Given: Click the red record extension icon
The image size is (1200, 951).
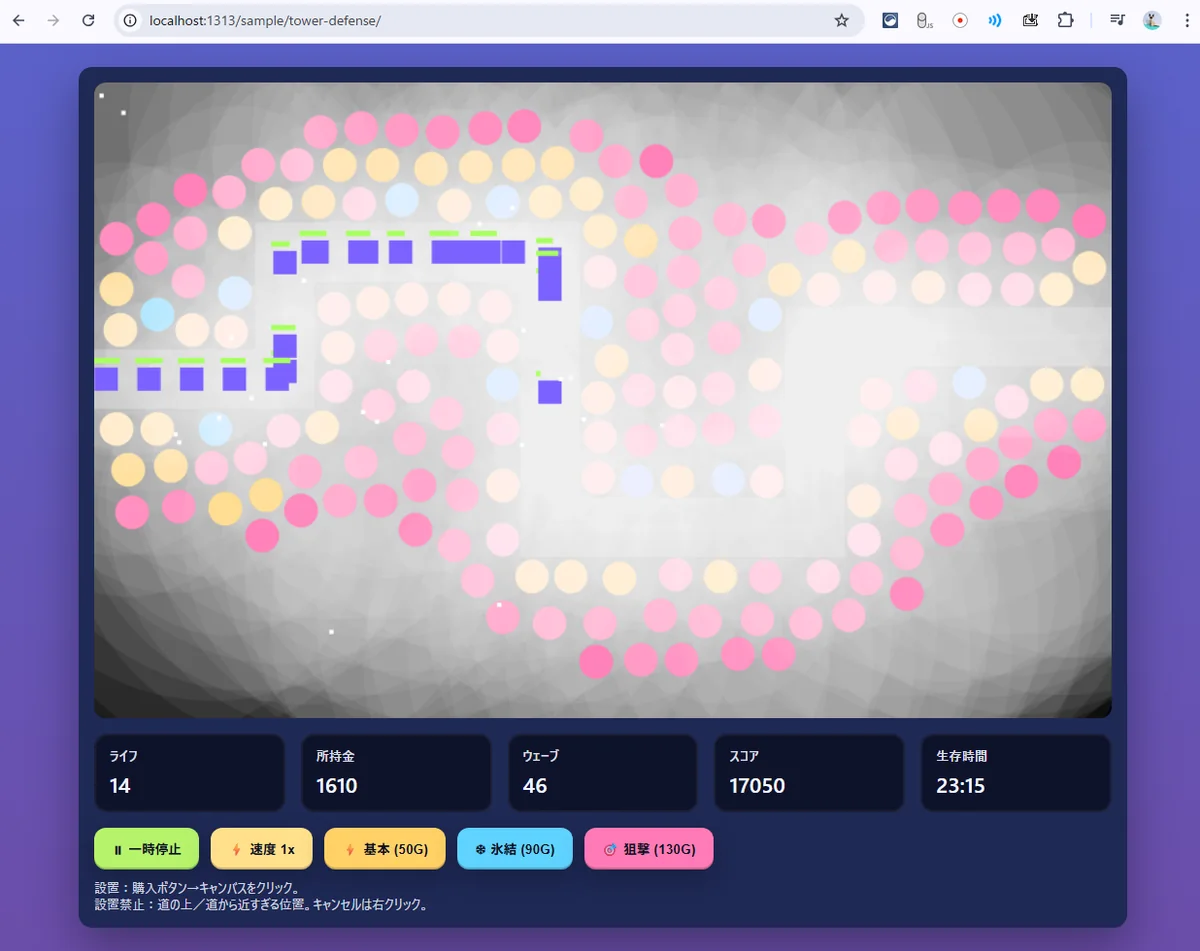Looking at the screenshot, I should coord(960,20).
